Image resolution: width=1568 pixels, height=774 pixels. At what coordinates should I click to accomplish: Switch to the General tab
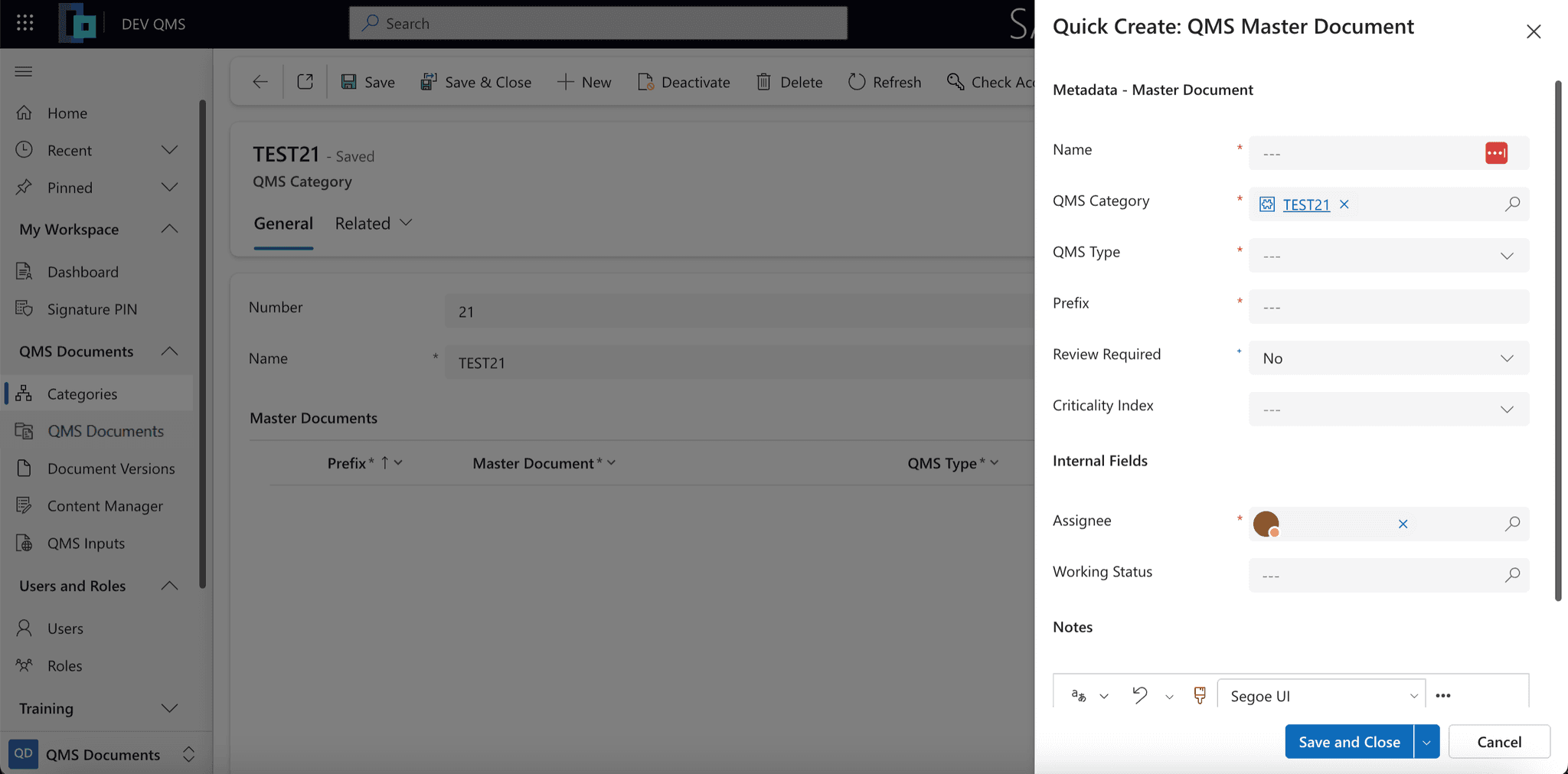coord(283,224)
